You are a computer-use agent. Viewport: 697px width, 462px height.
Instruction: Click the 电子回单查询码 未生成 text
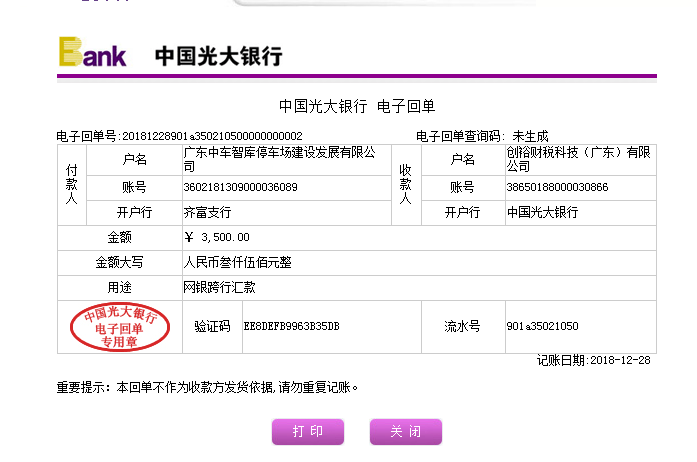[482, 136]
